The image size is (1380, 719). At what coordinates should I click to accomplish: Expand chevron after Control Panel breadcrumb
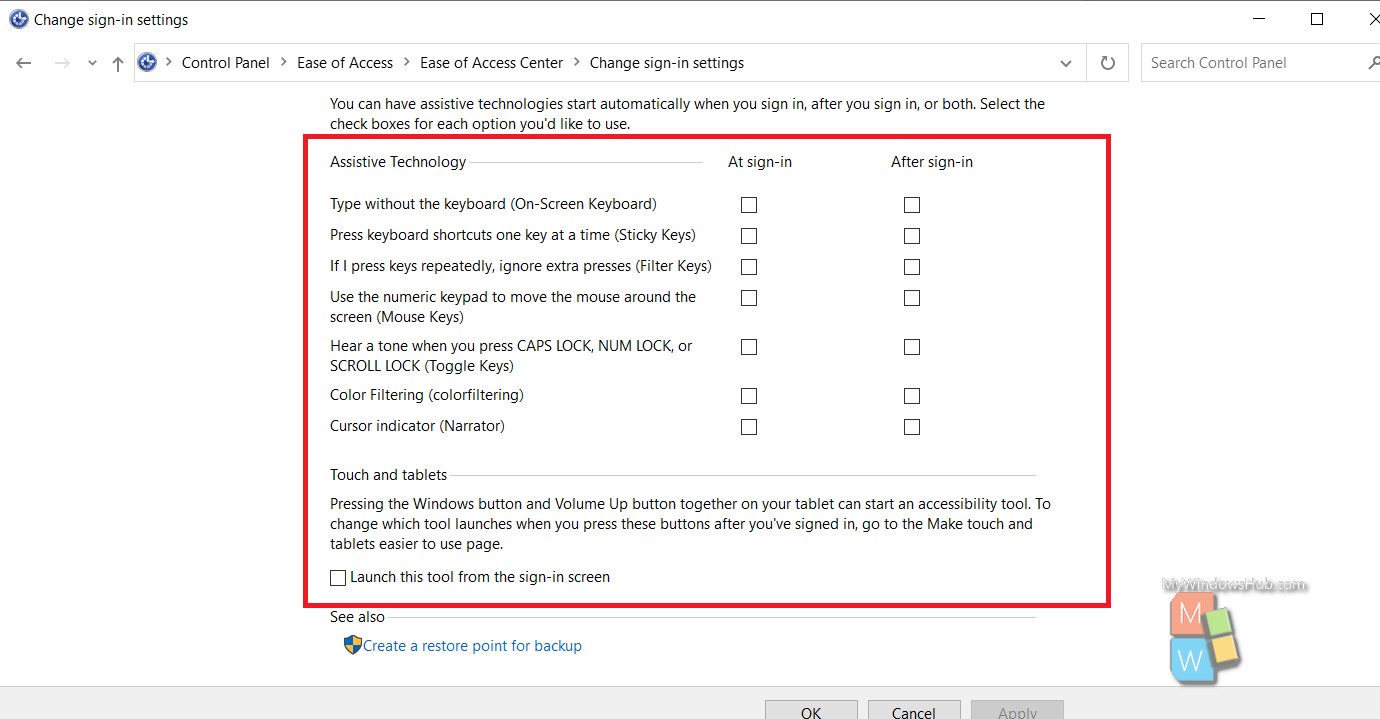tap(284, 62)
